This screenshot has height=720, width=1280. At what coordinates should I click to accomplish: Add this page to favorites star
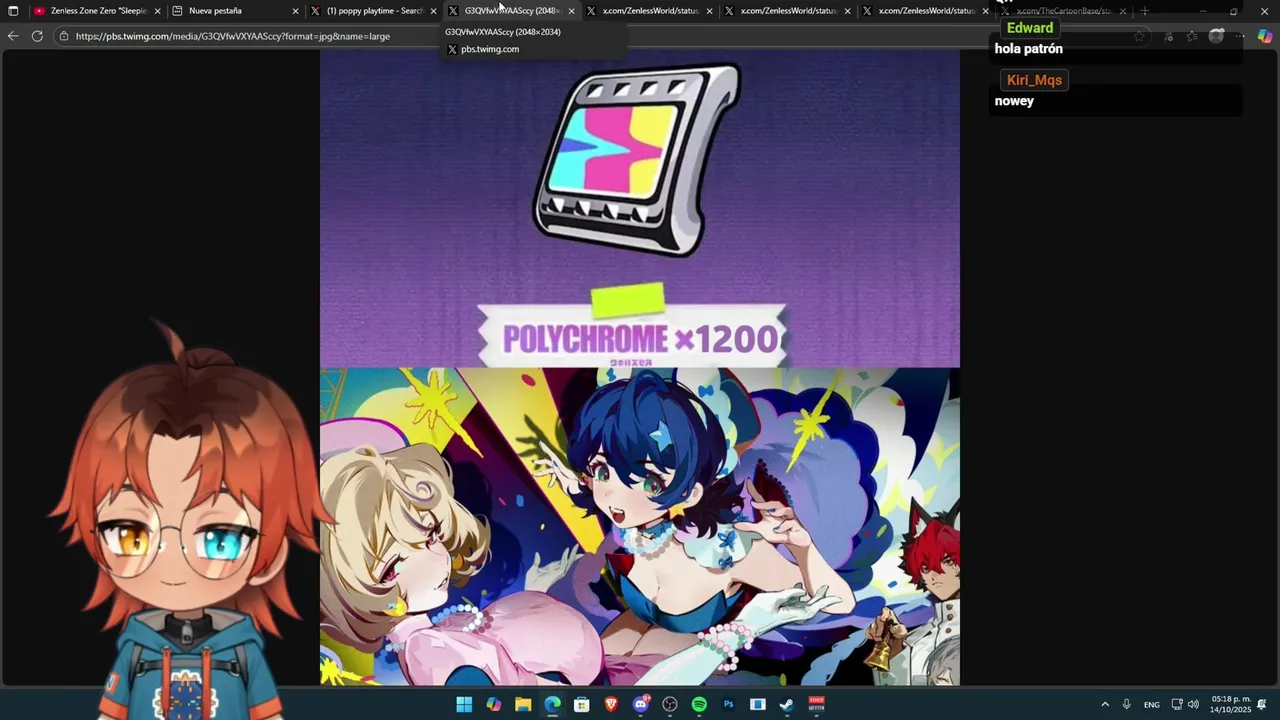click(x=1140, y=36)
